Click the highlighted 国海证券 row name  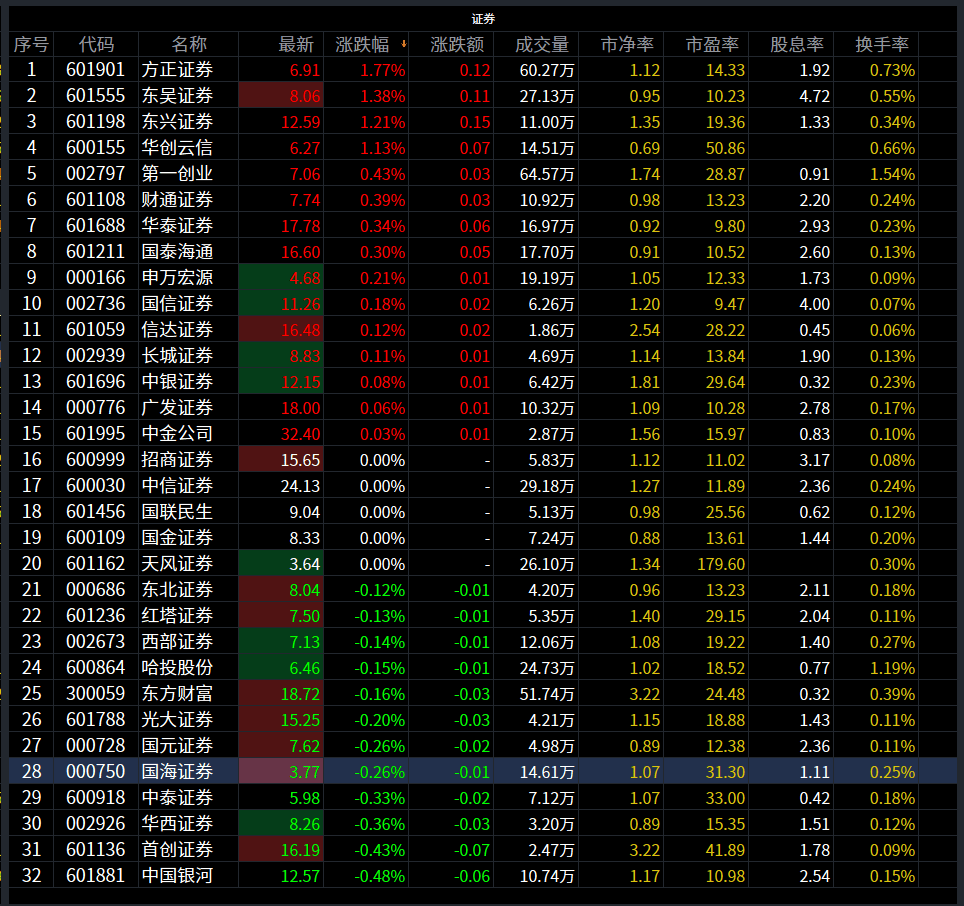point(177,772)
